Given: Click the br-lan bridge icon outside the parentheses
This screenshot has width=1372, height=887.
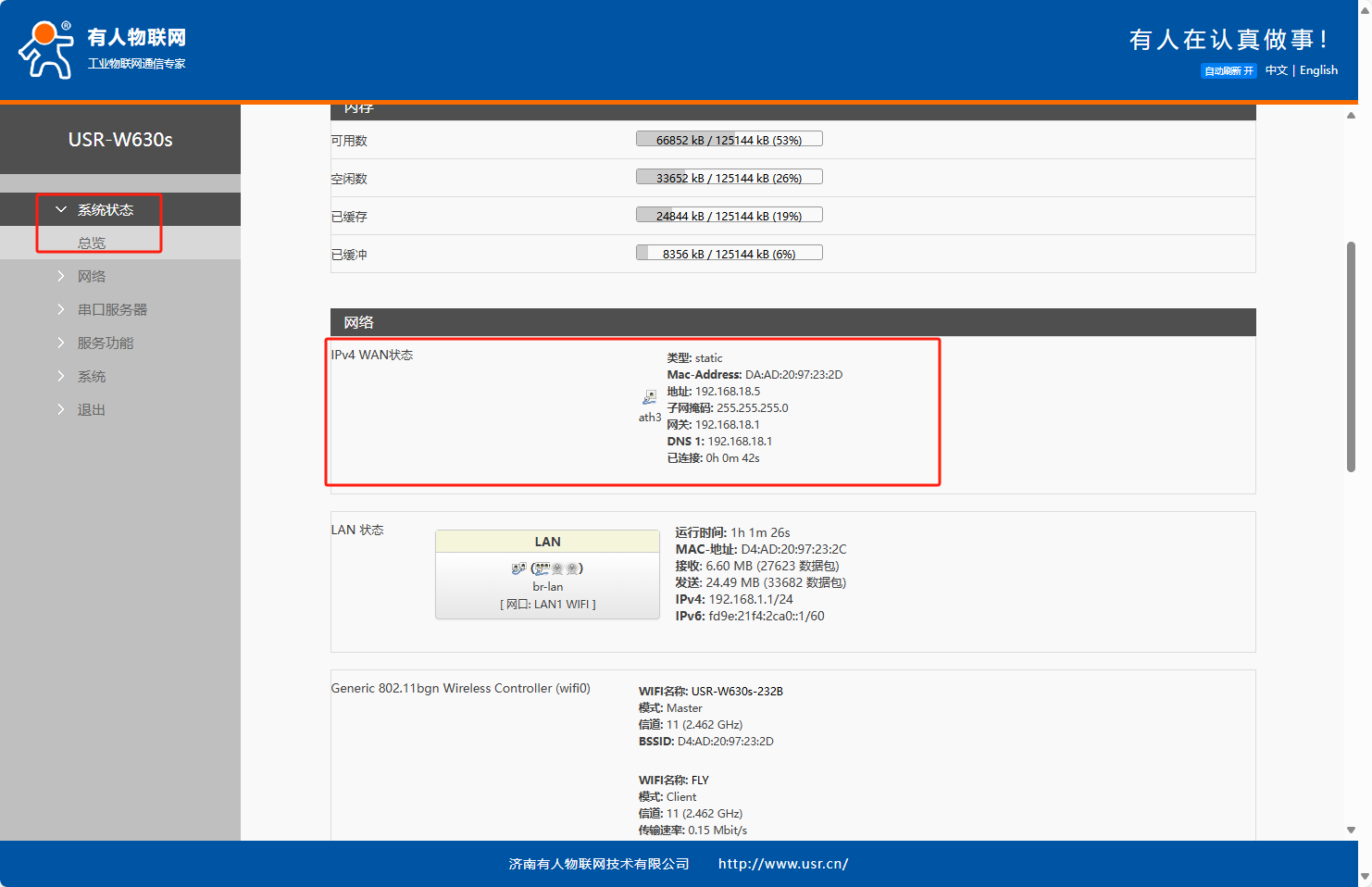Looking at the screenshot, I should [518, 568].
